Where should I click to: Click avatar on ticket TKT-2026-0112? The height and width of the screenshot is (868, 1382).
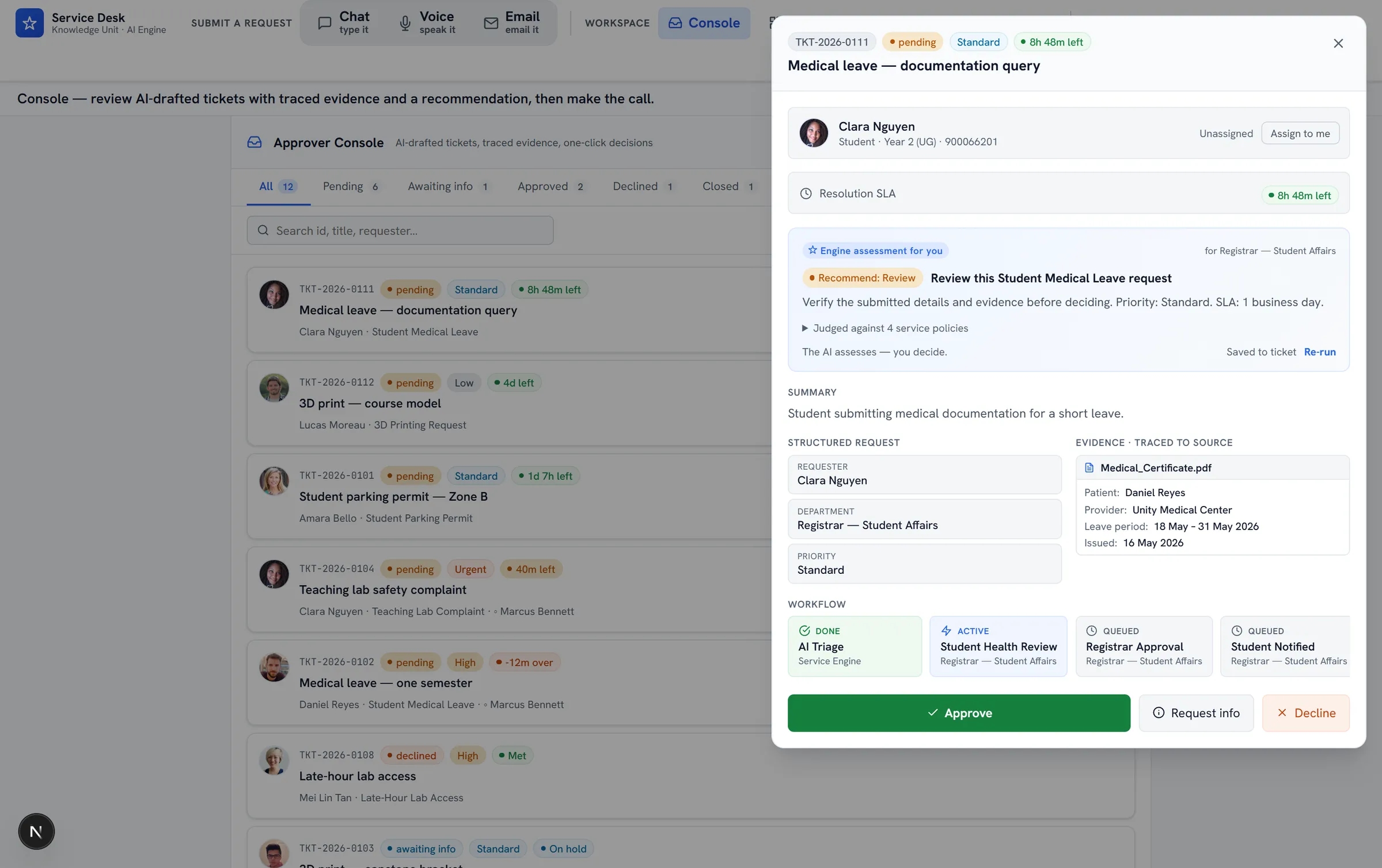[274, 388]
